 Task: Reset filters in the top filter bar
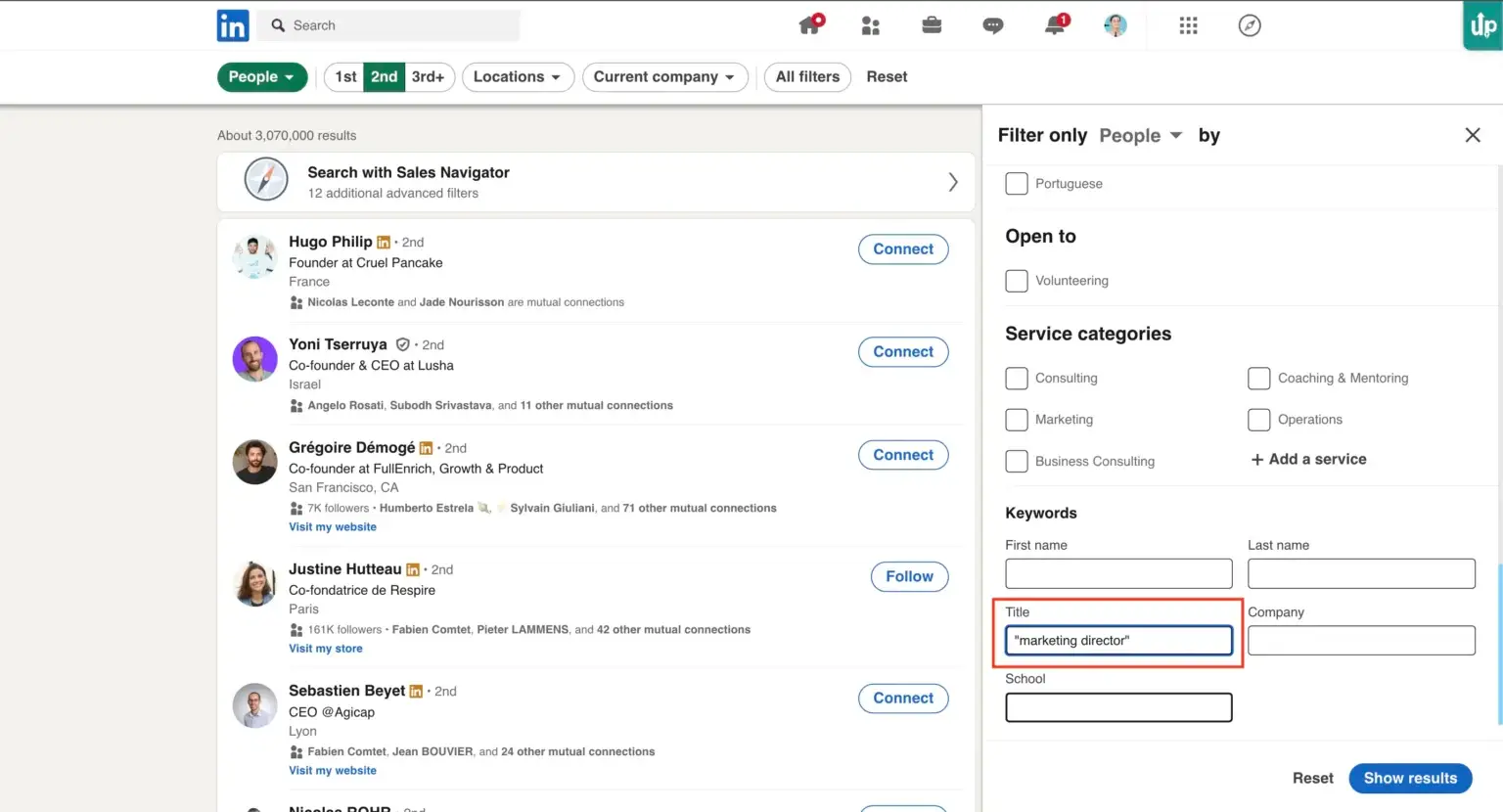887,77
